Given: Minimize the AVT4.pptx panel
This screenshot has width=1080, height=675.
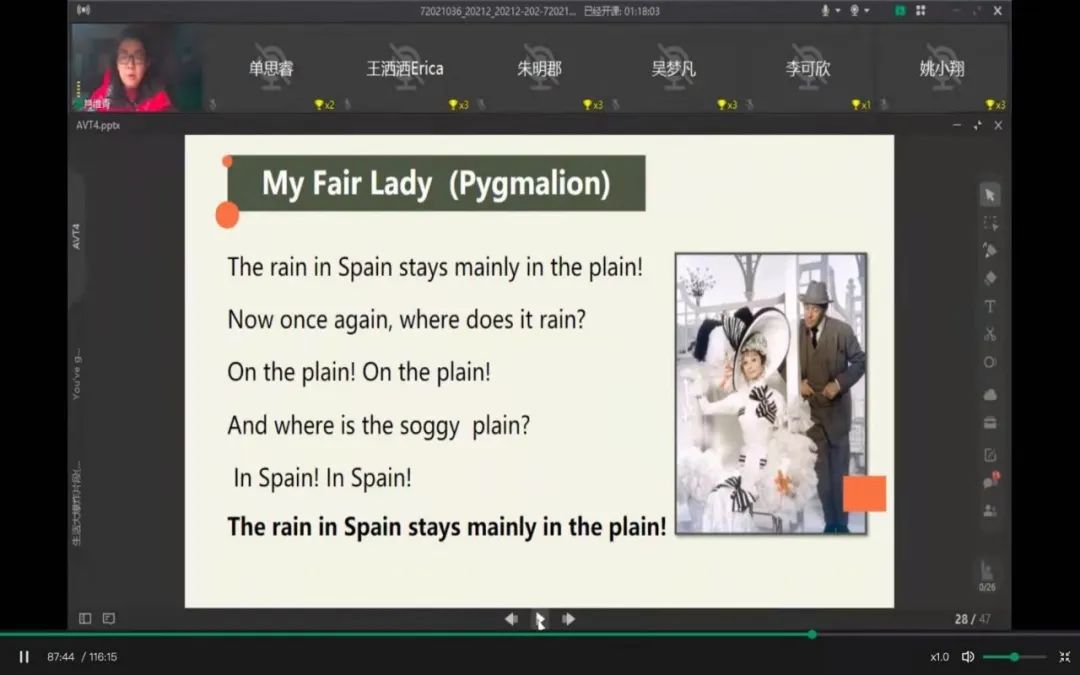Looking at the screenshot, I should [x=957, y=125].
